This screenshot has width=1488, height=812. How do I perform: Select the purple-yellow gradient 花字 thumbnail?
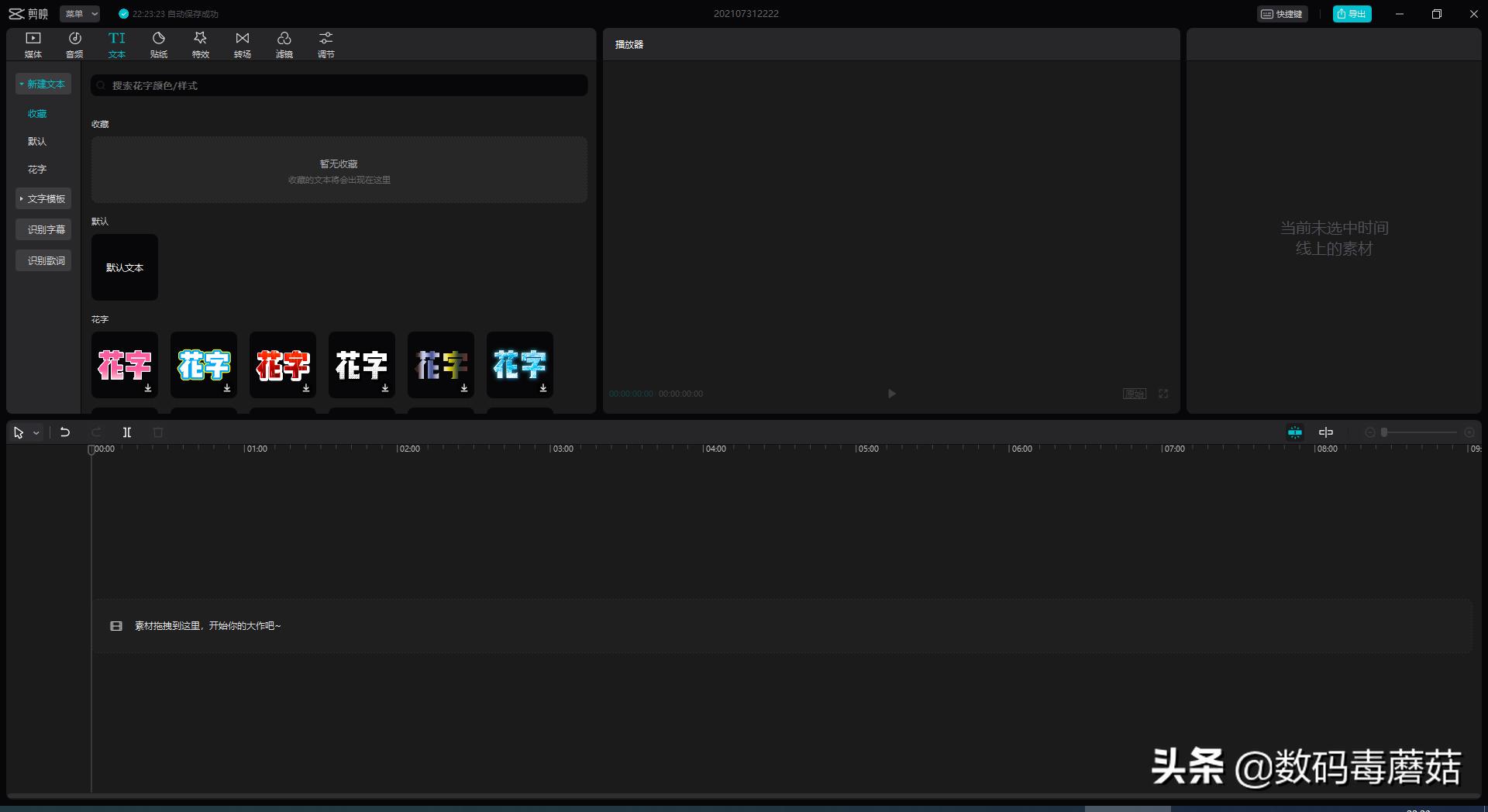pos(441,365)
